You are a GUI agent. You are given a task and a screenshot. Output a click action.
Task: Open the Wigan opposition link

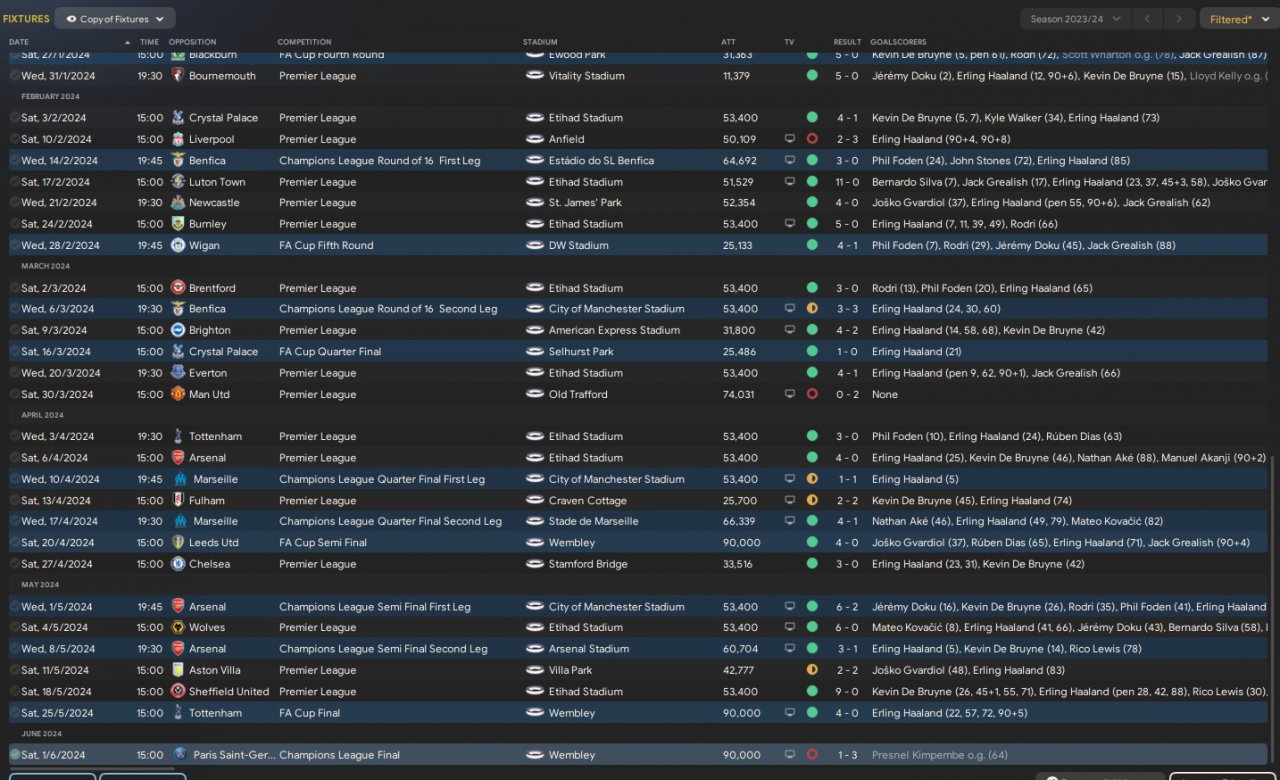pyautogui.click(x=203, y=245)
